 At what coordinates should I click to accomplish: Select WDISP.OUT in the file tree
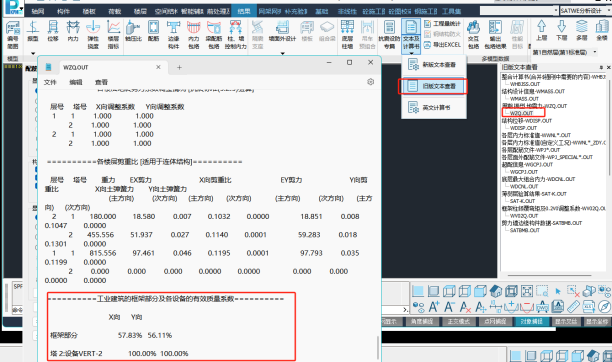[x=523, y=128]
